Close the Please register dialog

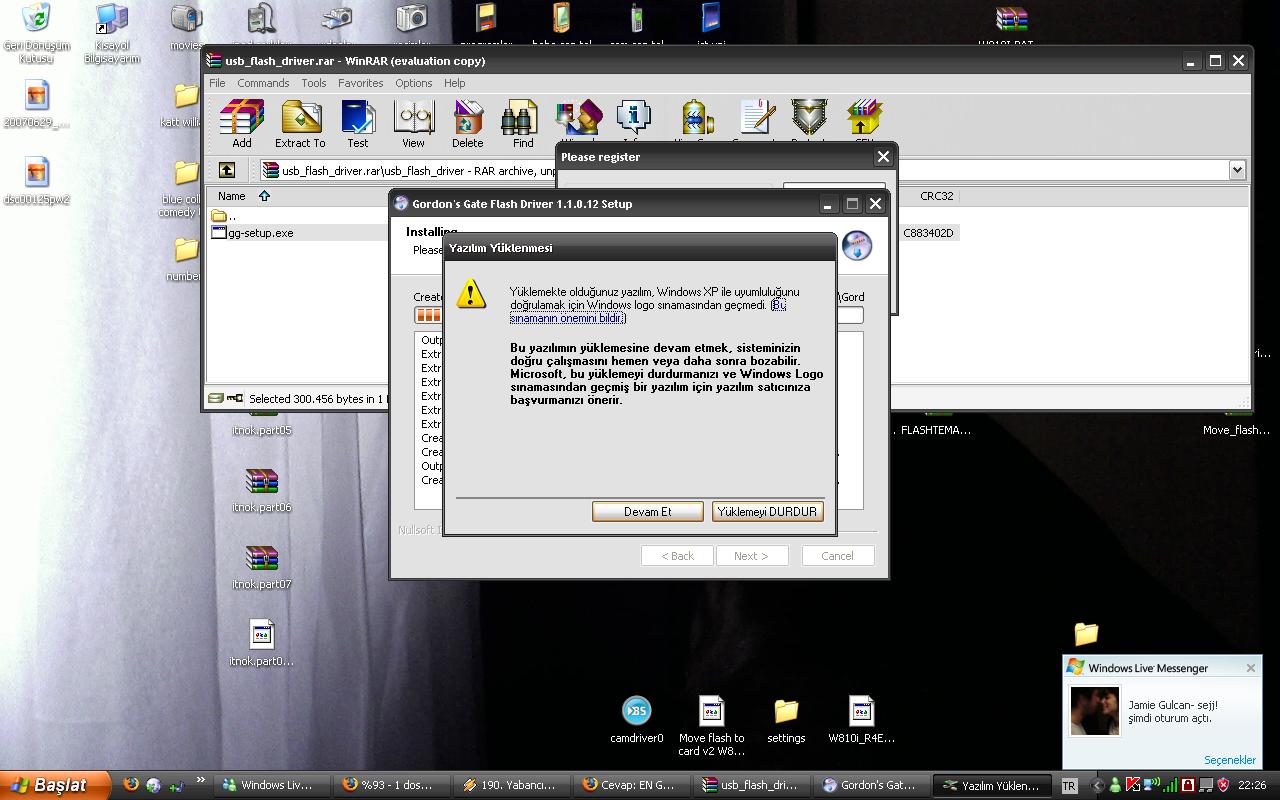click(x=883, y=157)
